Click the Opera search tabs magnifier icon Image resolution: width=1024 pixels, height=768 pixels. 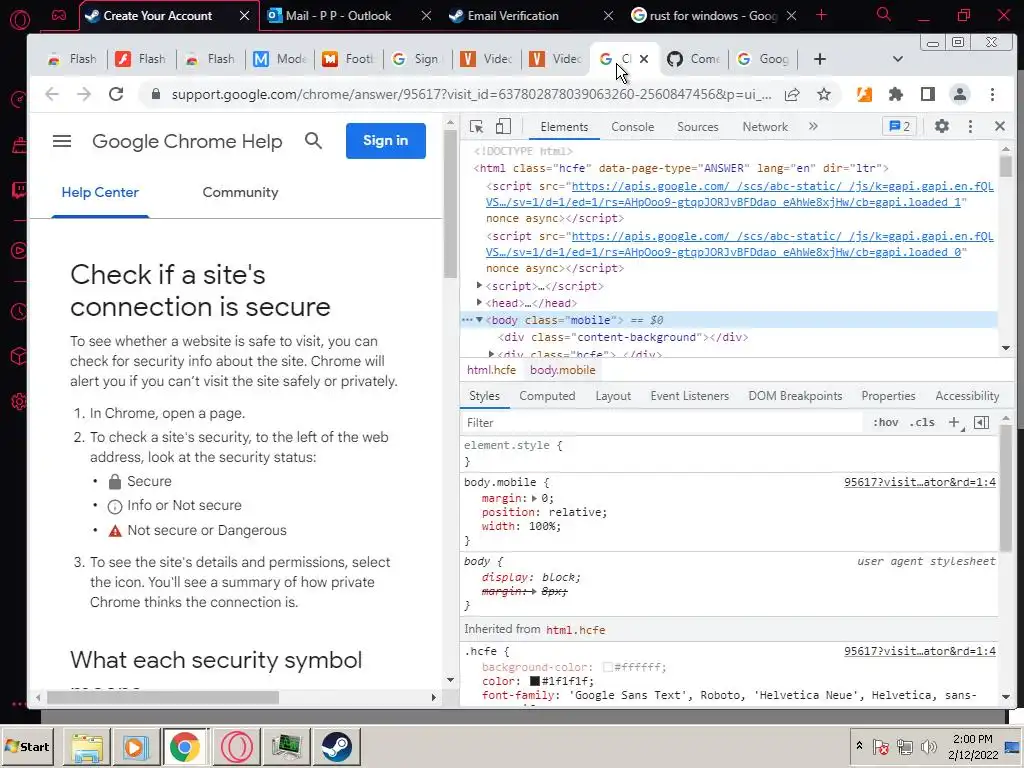pyautogui.click(x=884, y=14)
